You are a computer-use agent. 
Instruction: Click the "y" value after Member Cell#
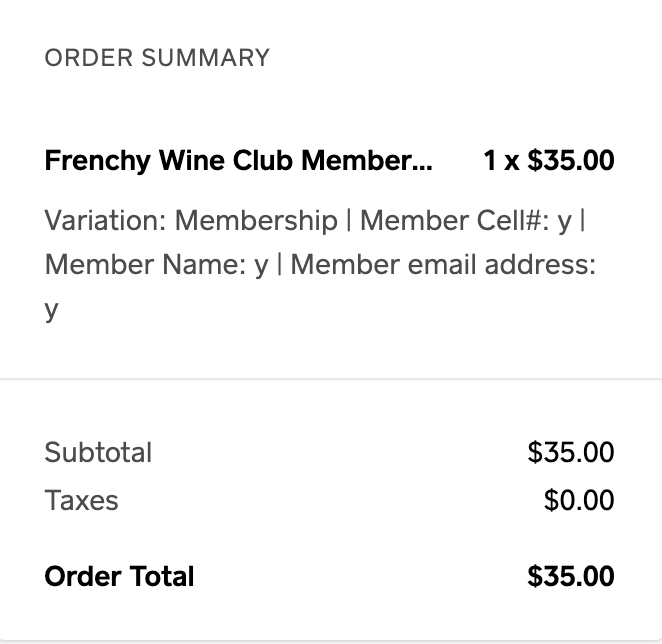coord(565,222)
